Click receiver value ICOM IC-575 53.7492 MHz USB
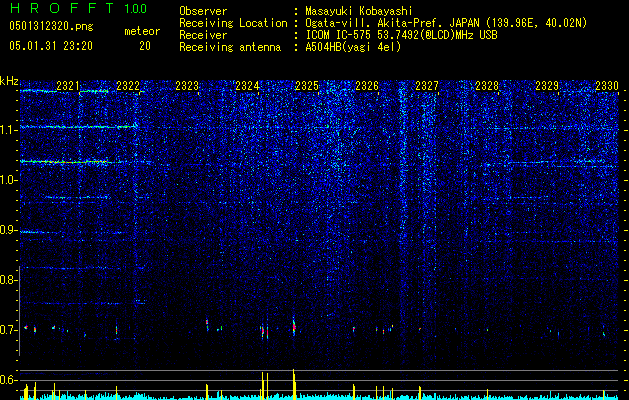The image size is (629, 400). coord(401,35)
